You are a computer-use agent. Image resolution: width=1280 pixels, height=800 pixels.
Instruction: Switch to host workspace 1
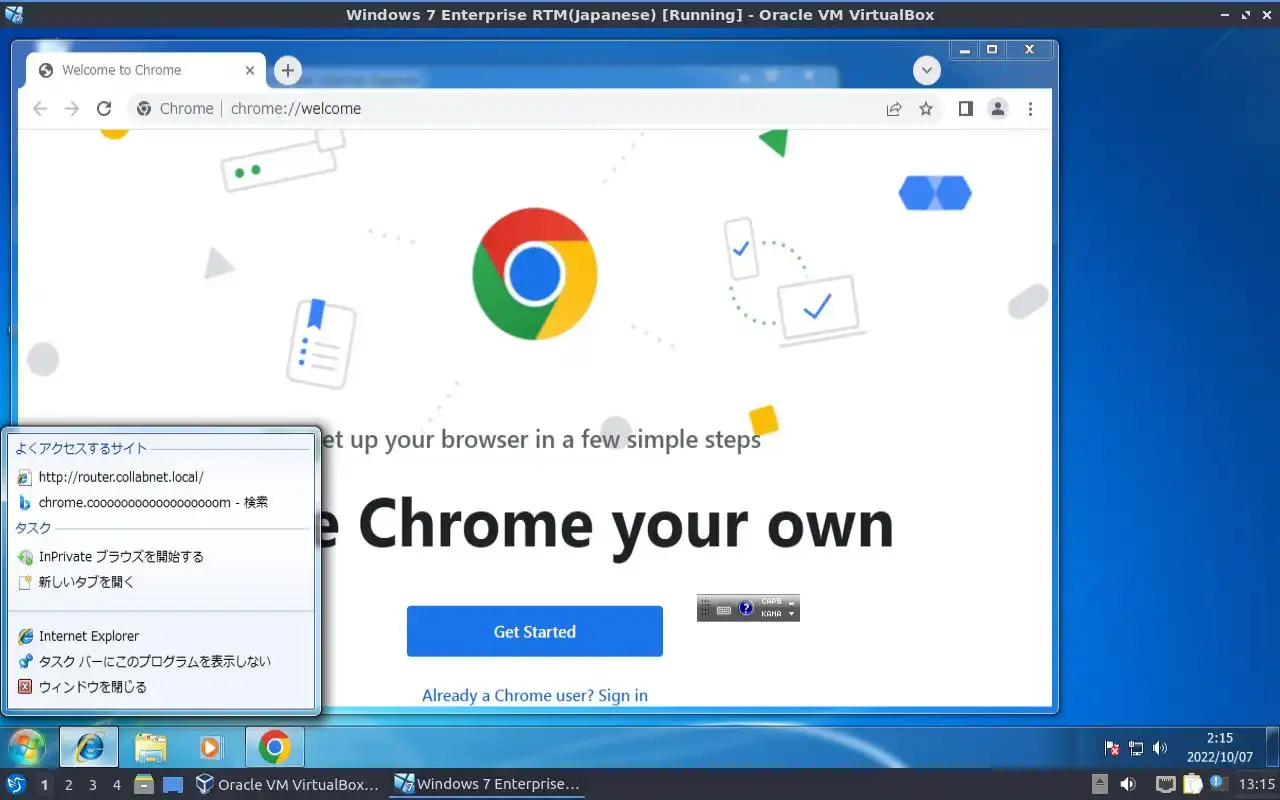tap(44, 785)
